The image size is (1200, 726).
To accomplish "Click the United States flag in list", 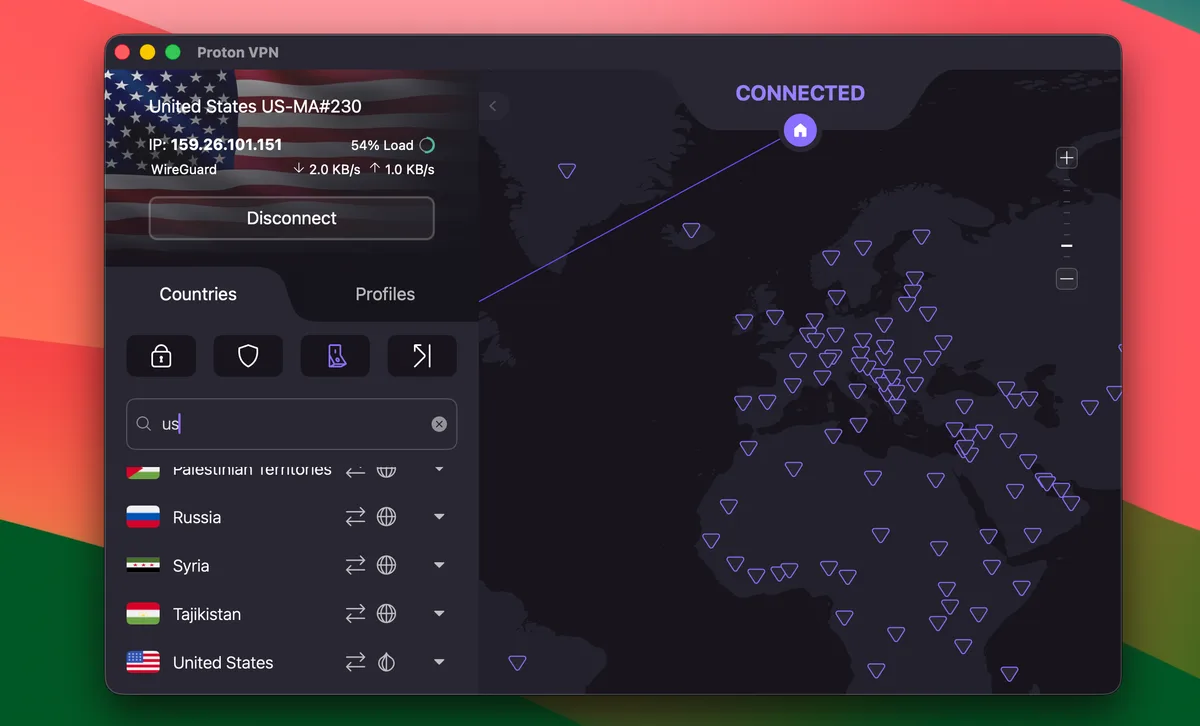I will (x=143, y=662).
